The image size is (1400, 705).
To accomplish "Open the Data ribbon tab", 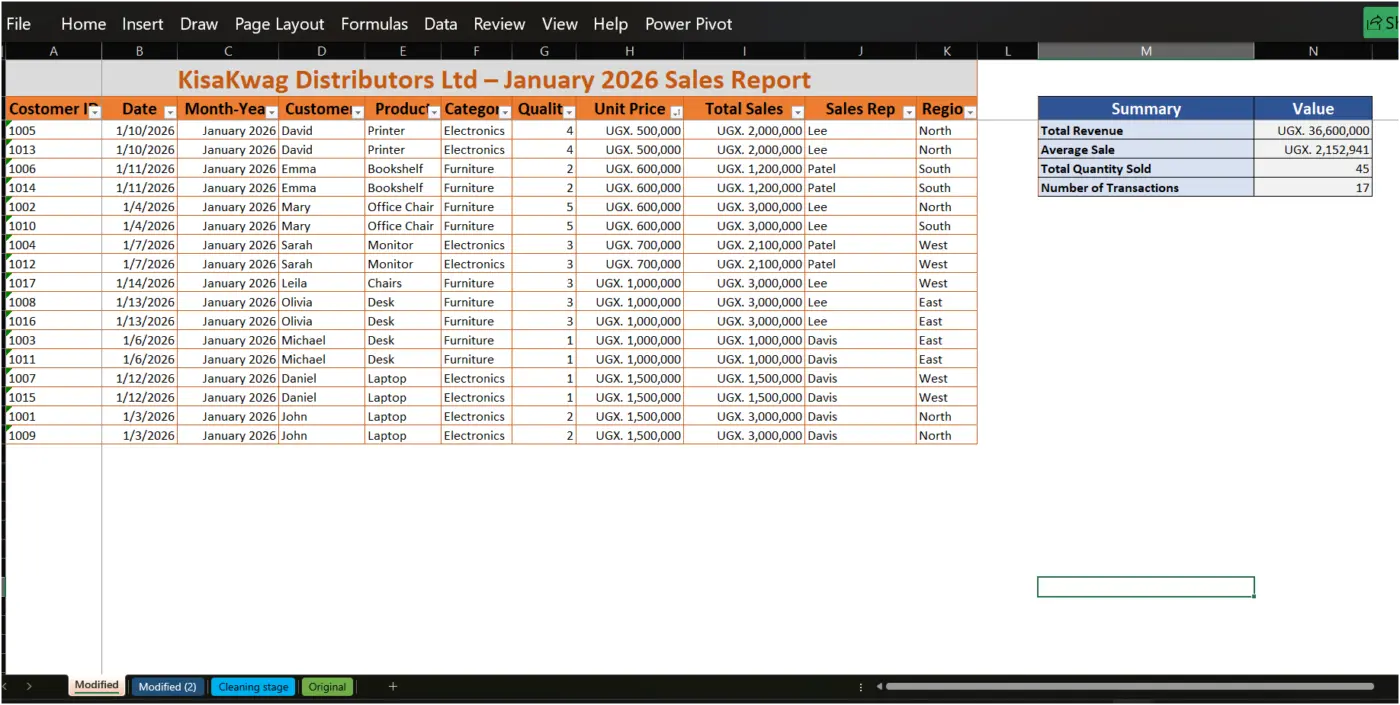I will [440, 24].
